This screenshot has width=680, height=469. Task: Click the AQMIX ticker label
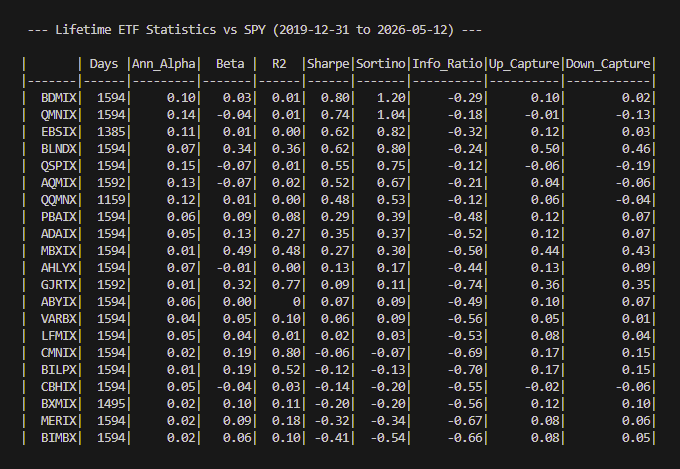59,183
